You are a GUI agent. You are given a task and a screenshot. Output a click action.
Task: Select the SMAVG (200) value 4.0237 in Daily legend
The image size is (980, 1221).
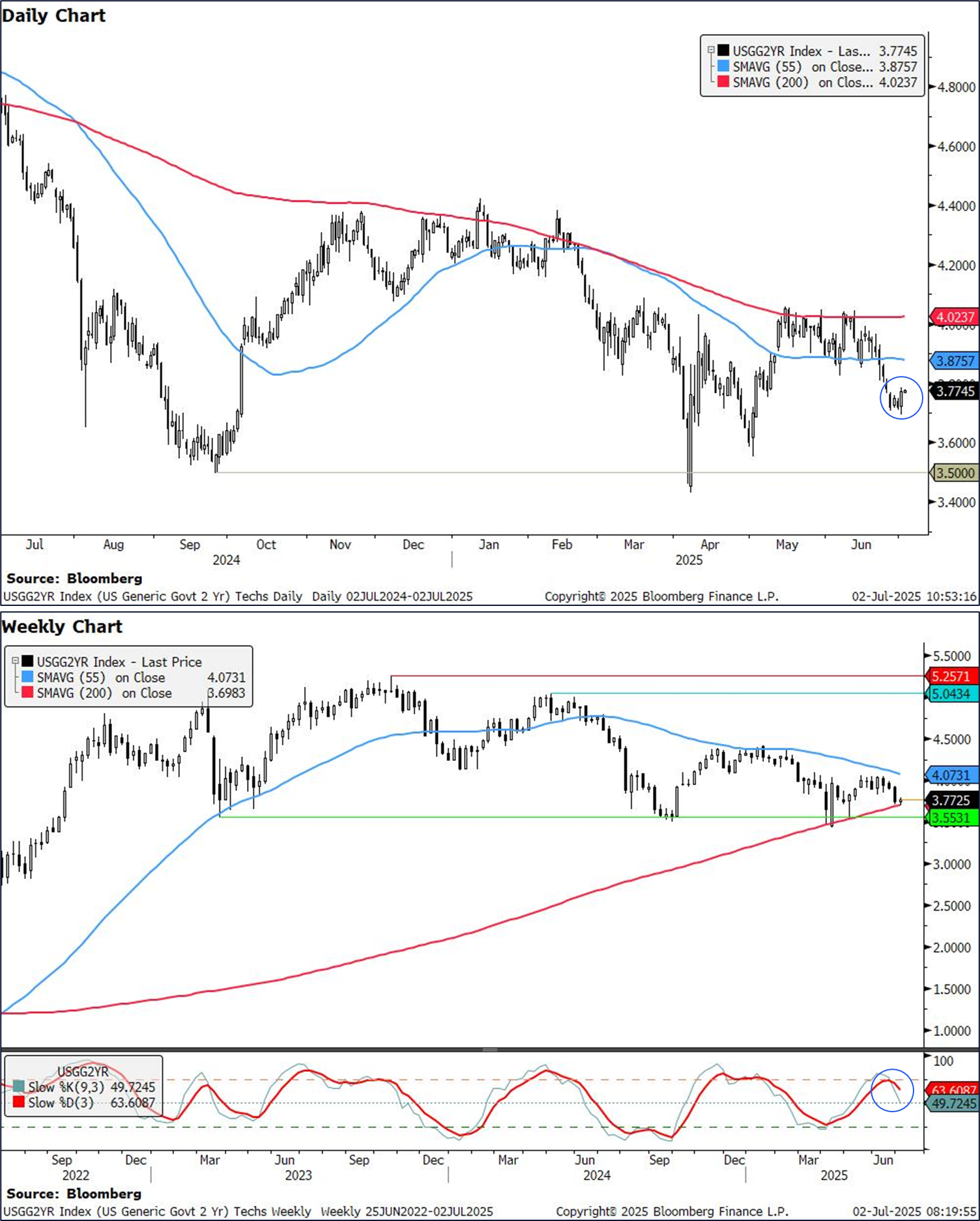click(x=897, y=82)
